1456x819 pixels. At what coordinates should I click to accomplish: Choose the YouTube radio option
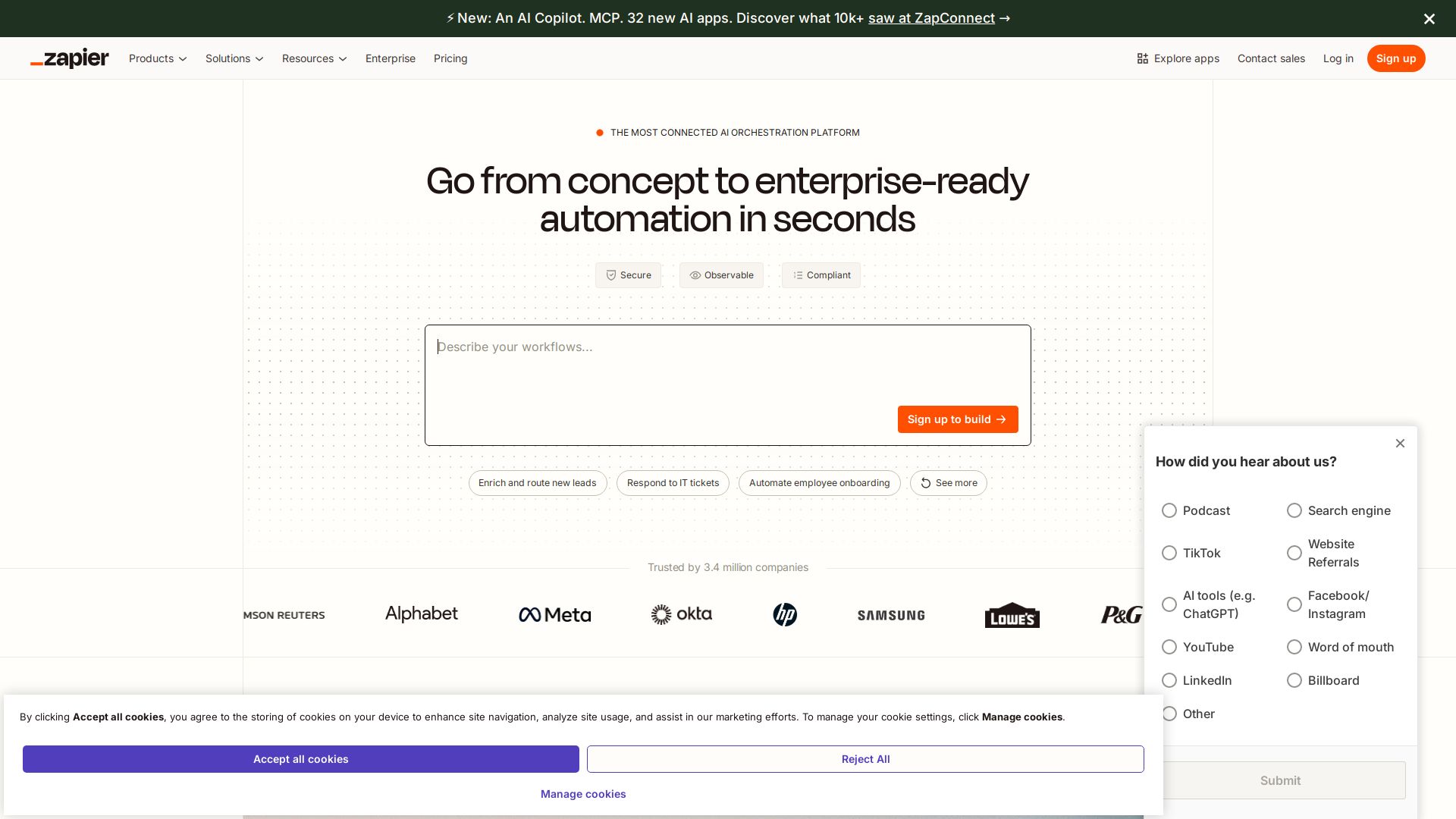click(1169, 647)
